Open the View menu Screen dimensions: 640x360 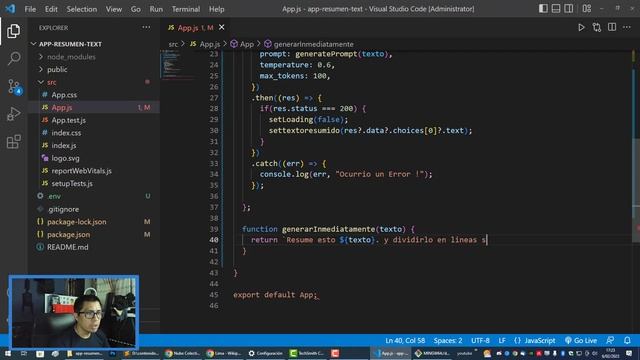pyautogui.click(x=113, y=9)
